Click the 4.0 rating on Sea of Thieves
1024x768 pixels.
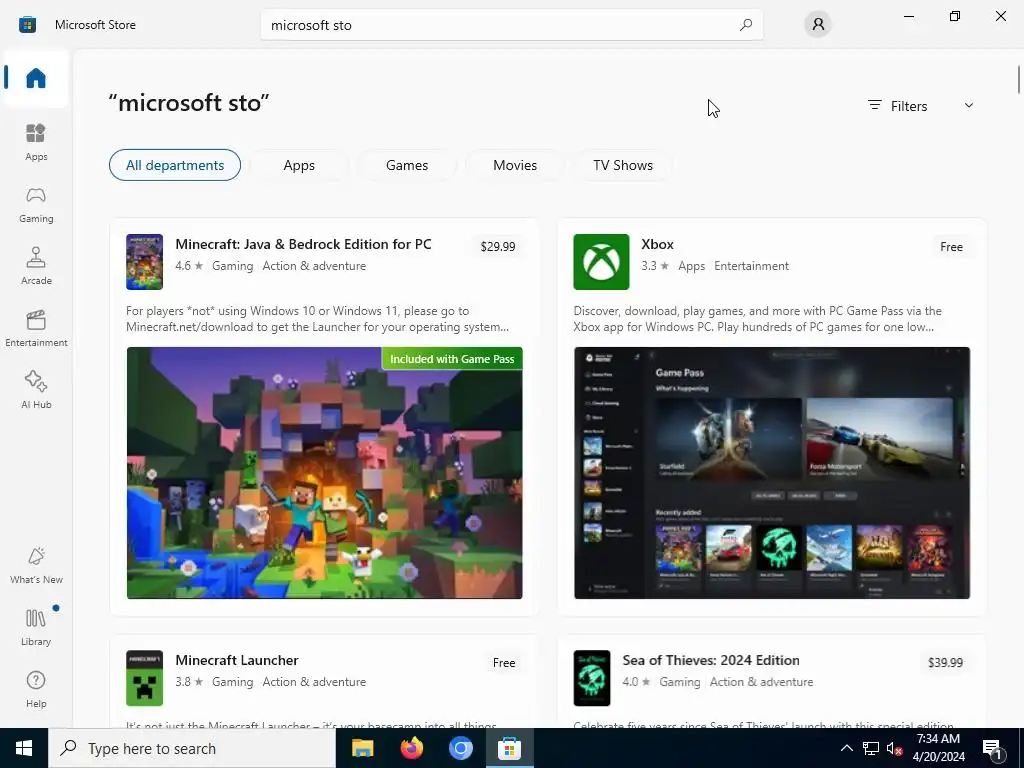coord(636,682)
